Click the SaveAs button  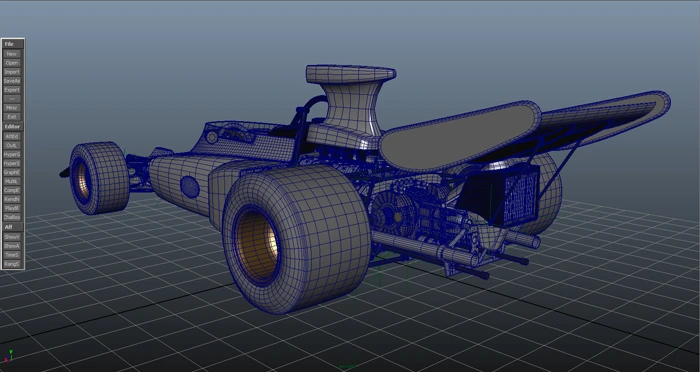pos(12,81)
